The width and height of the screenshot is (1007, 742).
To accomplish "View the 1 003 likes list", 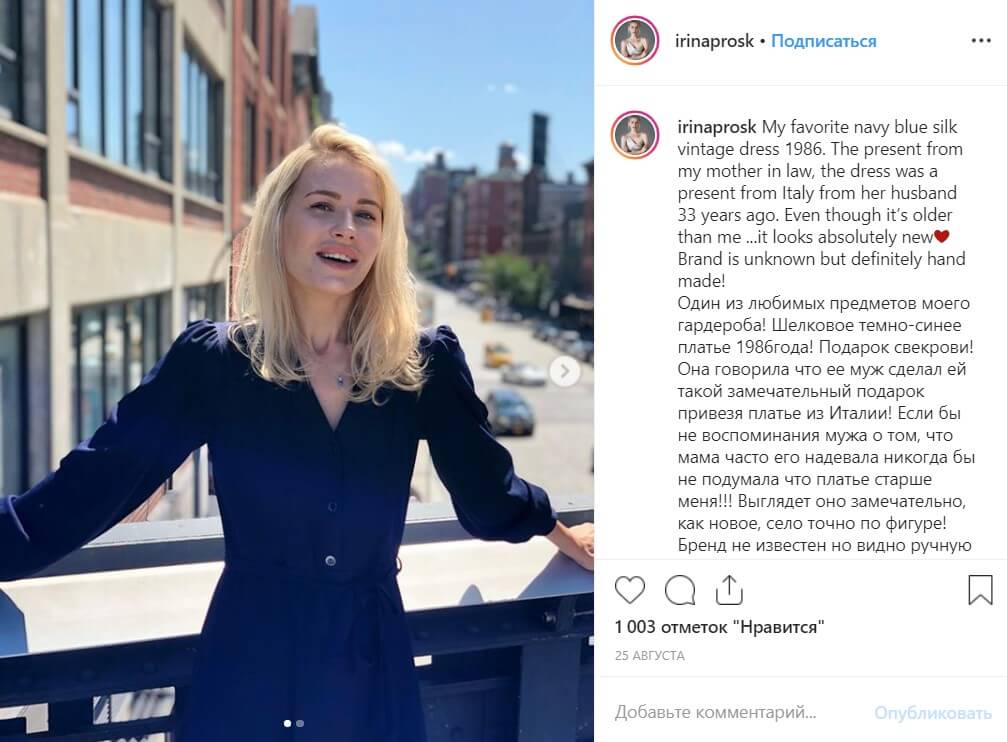I will [719, 627].
